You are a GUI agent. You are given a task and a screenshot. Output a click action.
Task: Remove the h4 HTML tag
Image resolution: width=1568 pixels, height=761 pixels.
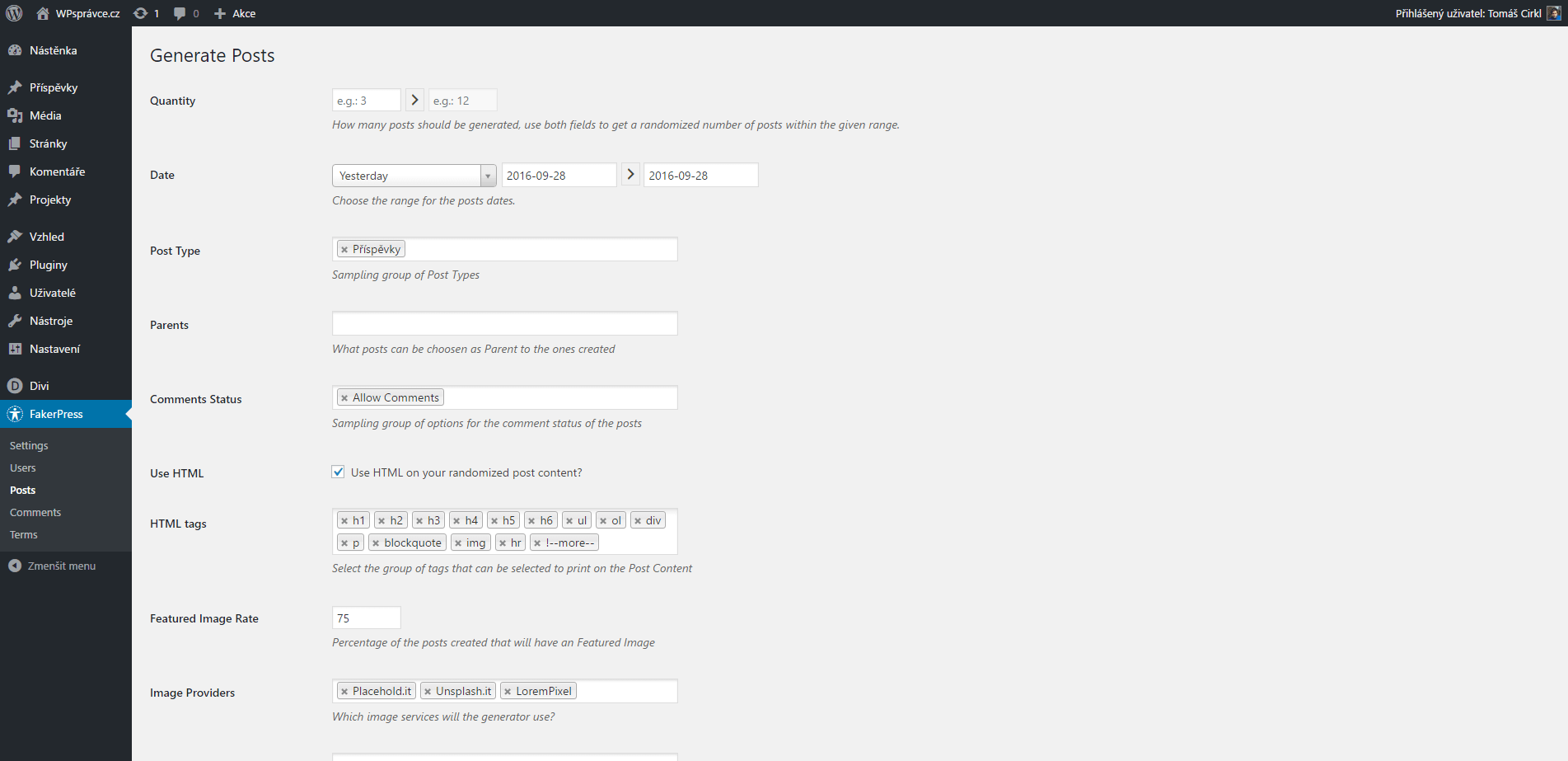click(456, 521)
